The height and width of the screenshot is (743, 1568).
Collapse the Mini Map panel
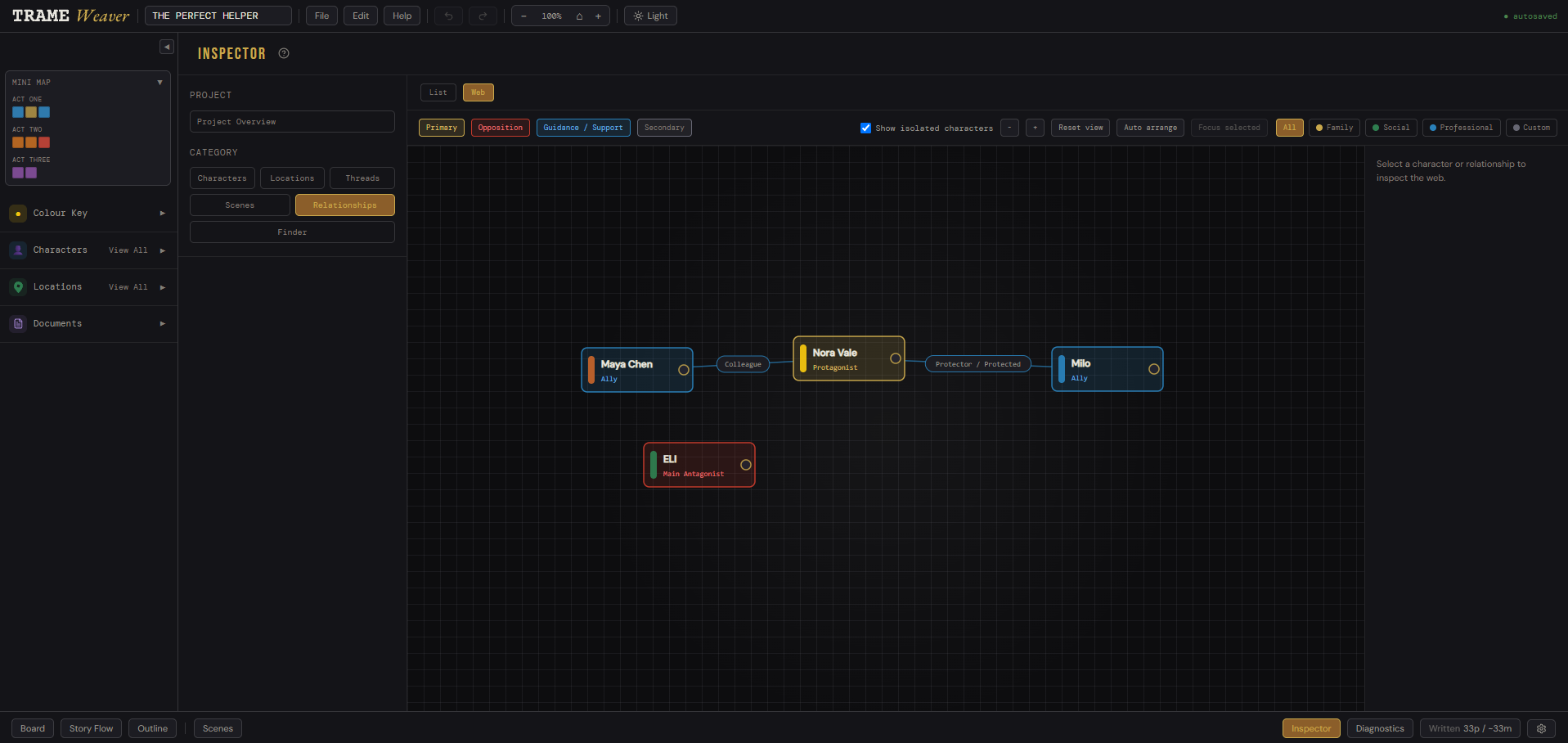click(159, 82)
